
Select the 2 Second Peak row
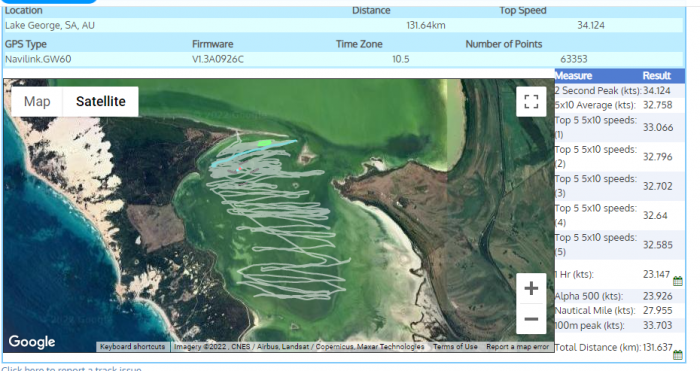(x=619, y=91)
